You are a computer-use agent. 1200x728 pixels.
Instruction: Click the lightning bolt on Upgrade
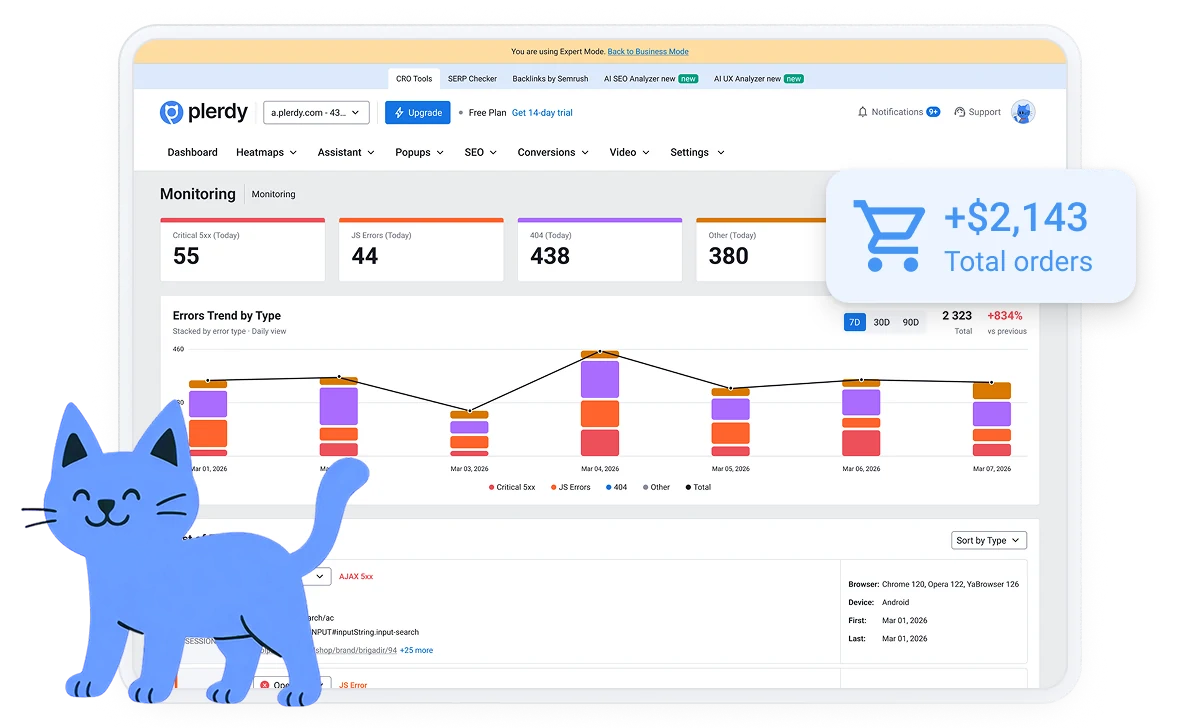[399, 113]
